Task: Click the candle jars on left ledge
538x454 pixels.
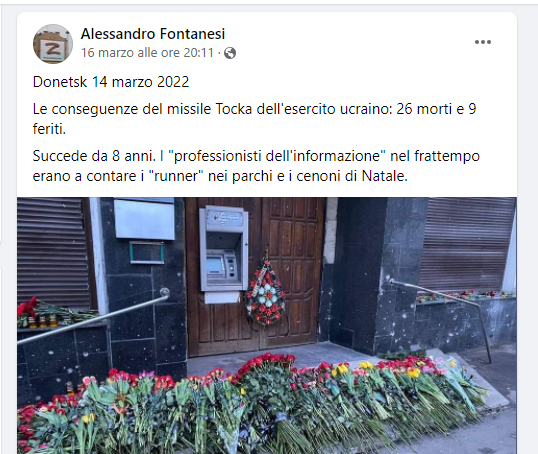Action: (44, 321)
